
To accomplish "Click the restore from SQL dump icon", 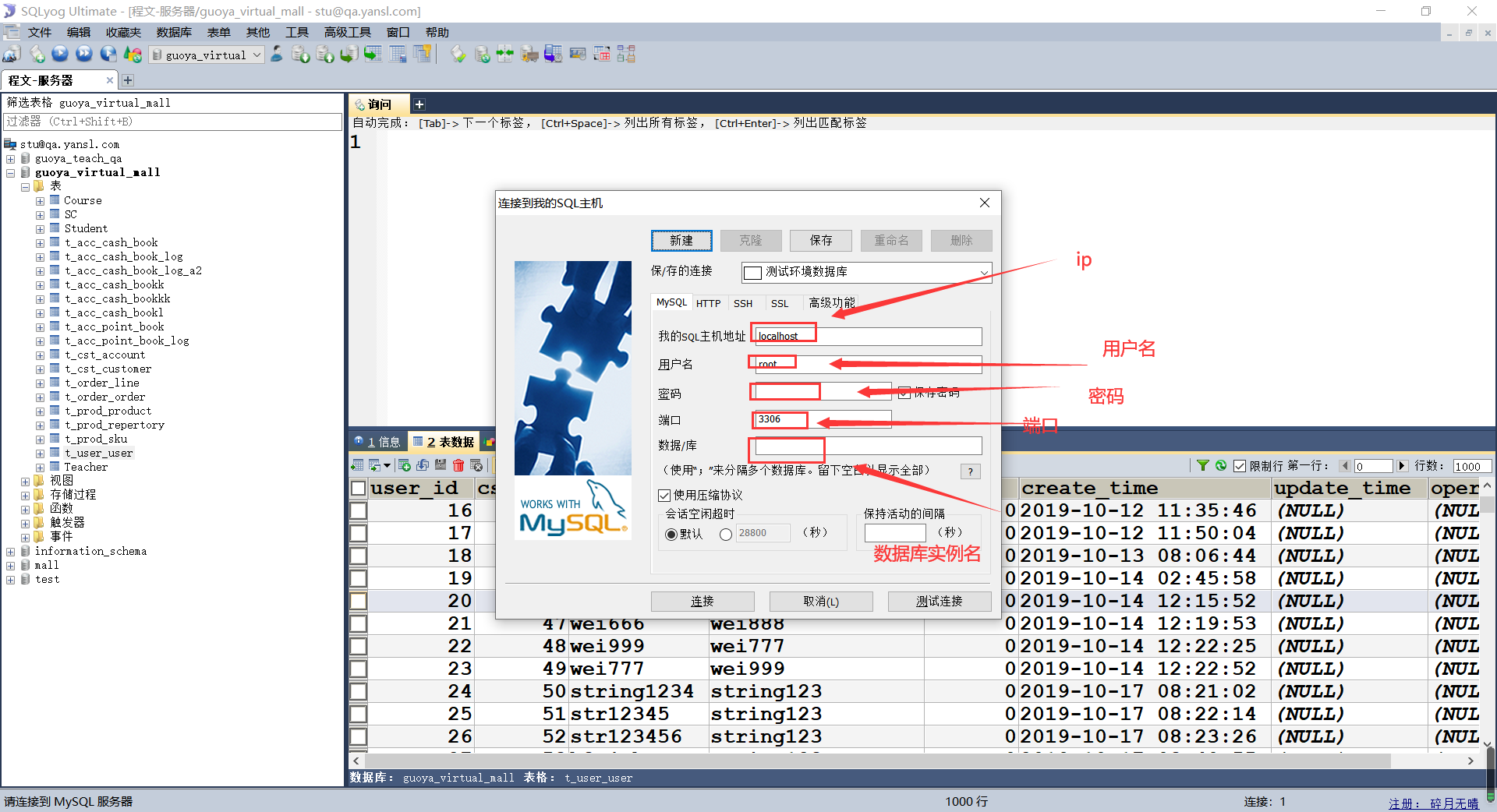I will click(x=349, y=55).
